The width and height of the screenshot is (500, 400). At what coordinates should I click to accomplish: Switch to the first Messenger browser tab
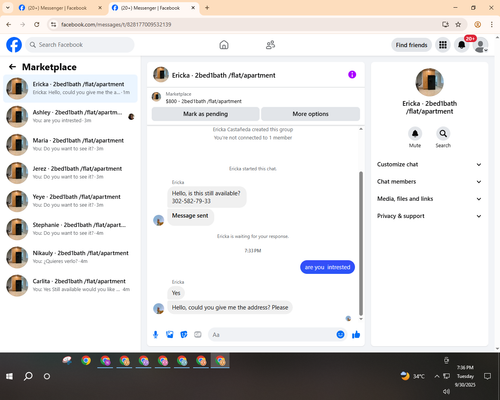[x=57, y=8]
